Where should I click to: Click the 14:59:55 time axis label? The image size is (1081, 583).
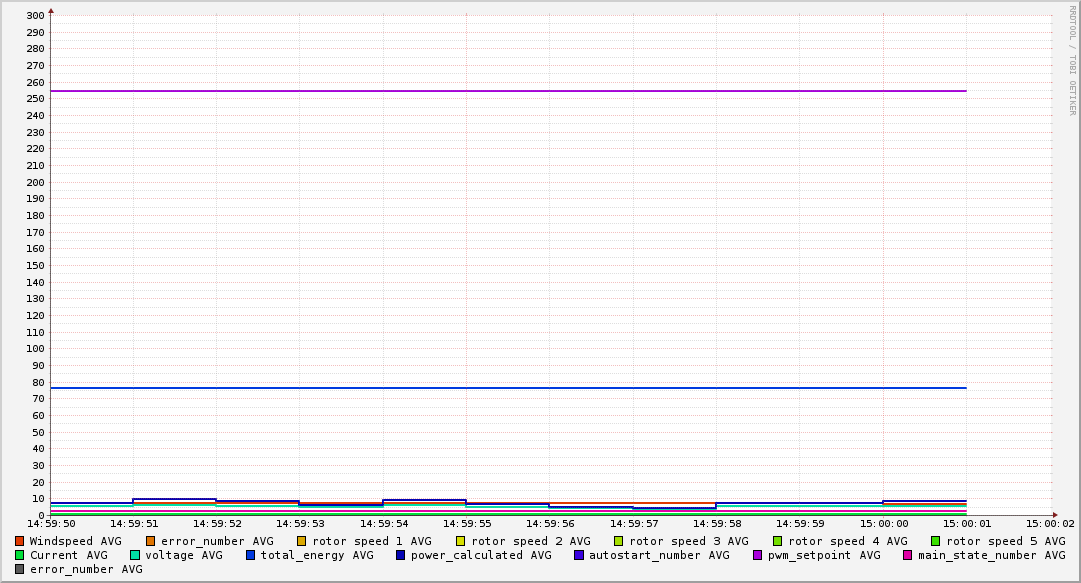click(467, 524)
